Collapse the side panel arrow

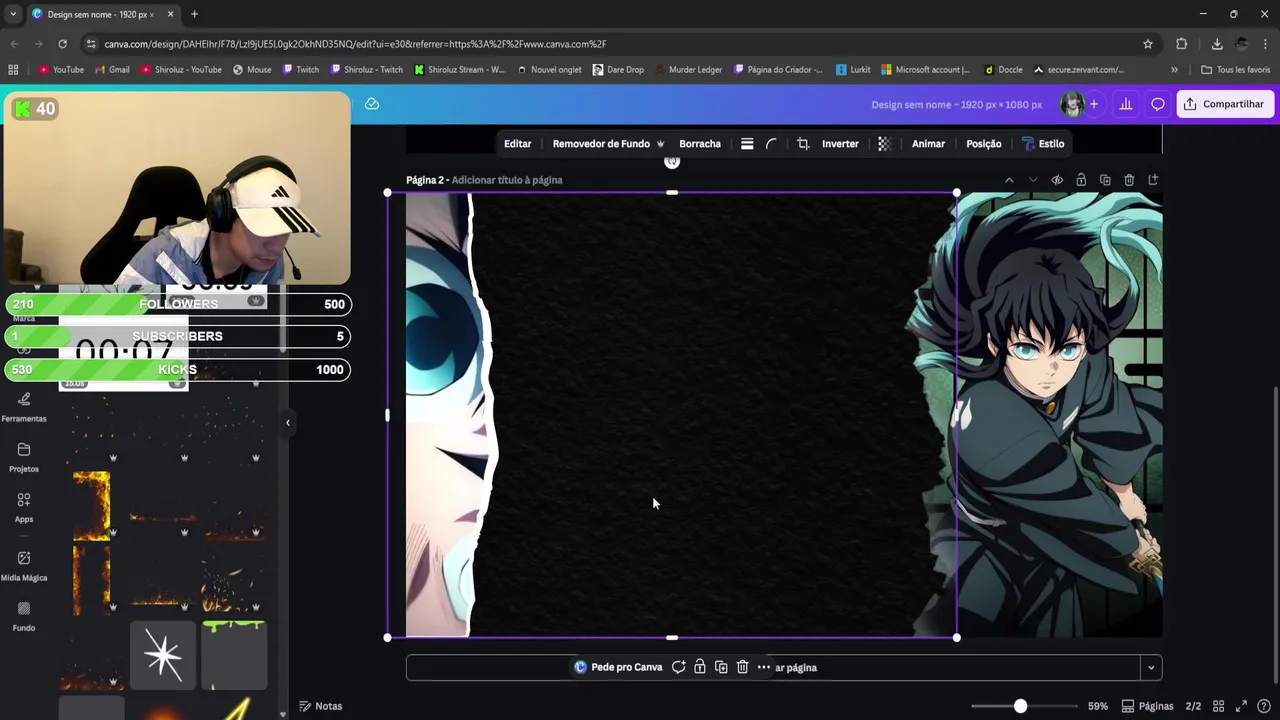point(288,423)
